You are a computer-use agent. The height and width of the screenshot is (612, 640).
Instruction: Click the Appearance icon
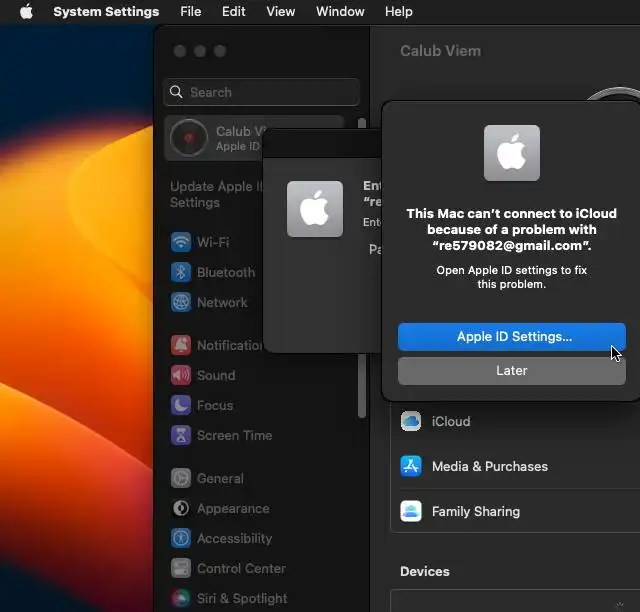click(181, 508)
